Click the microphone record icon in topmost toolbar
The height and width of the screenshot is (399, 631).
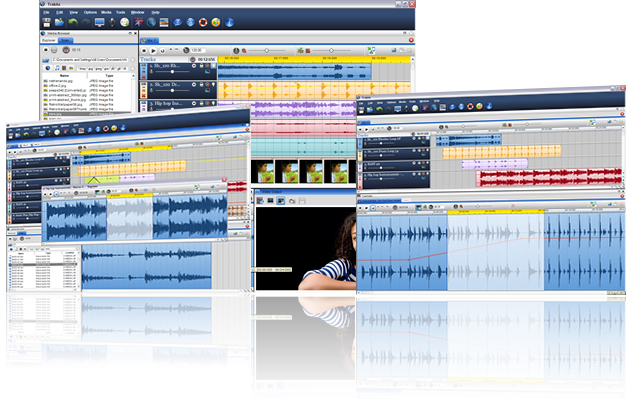coord(112,22)
